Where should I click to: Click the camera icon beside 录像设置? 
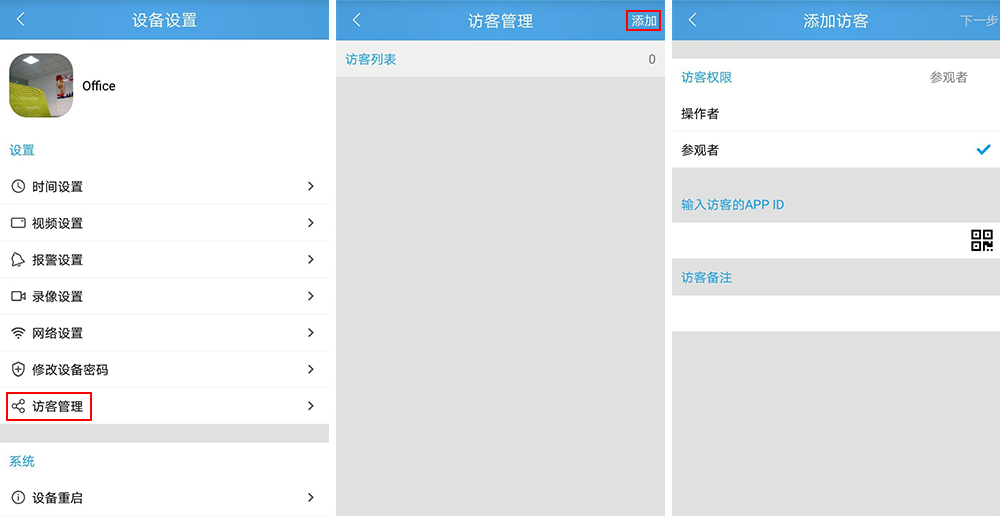click(18, 296)
